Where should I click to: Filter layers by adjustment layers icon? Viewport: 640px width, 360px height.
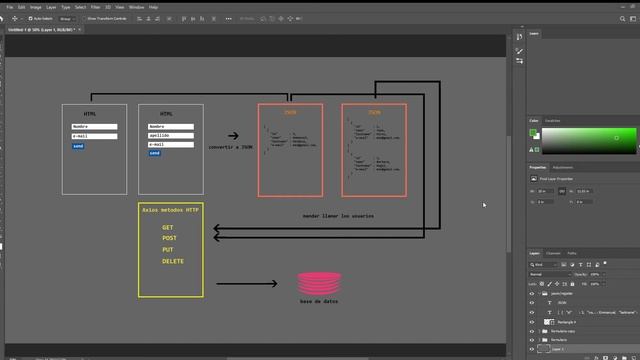click(x=572, y=264)
